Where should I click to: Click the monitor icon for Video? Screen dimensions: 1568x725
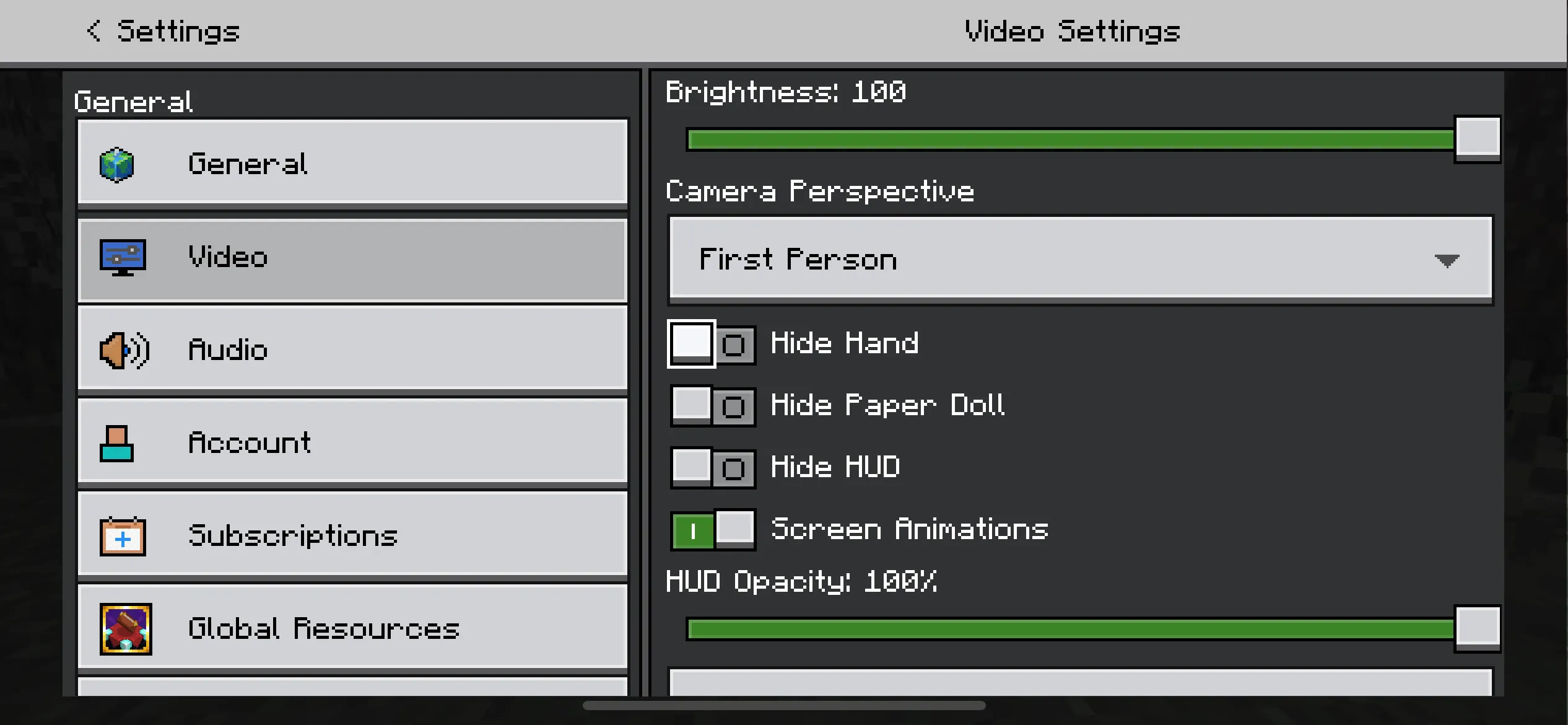click(123, 257)
